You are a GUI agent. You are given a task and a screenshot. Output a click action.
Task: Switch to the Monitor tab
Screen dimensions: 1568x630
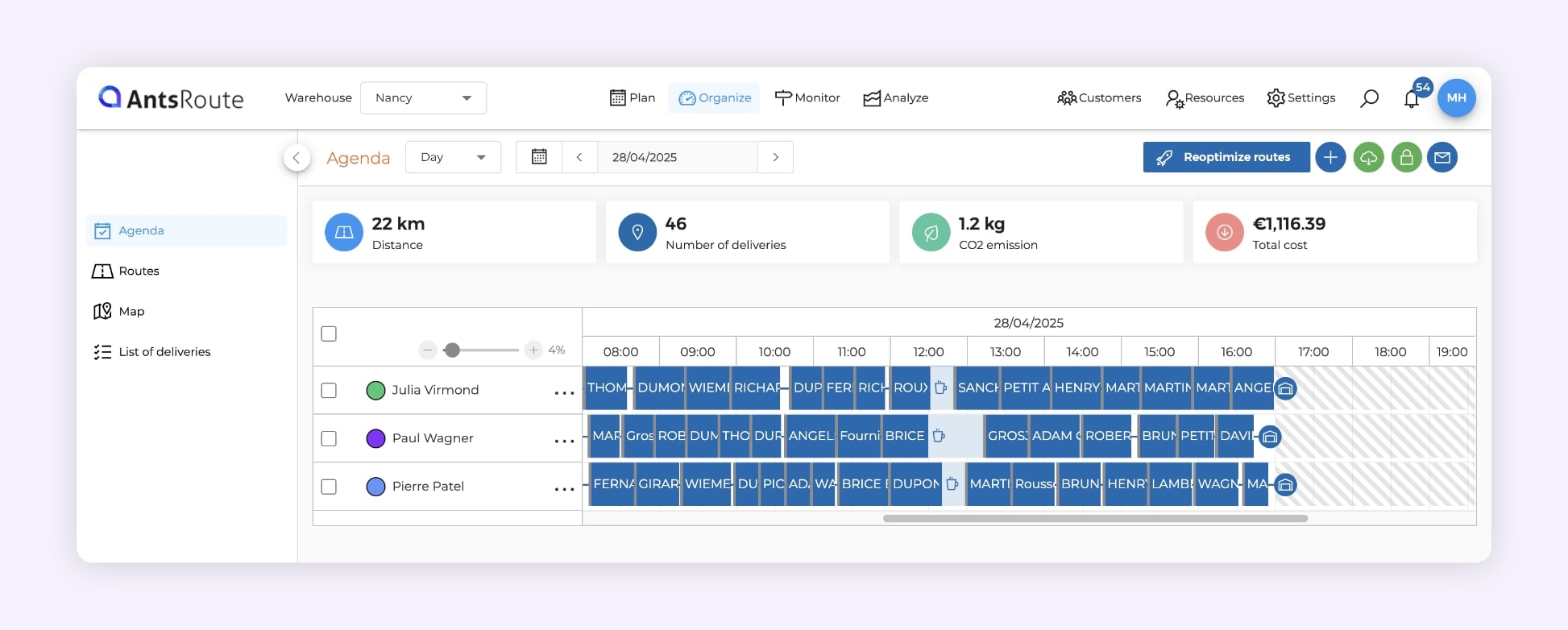click(807, 98)
